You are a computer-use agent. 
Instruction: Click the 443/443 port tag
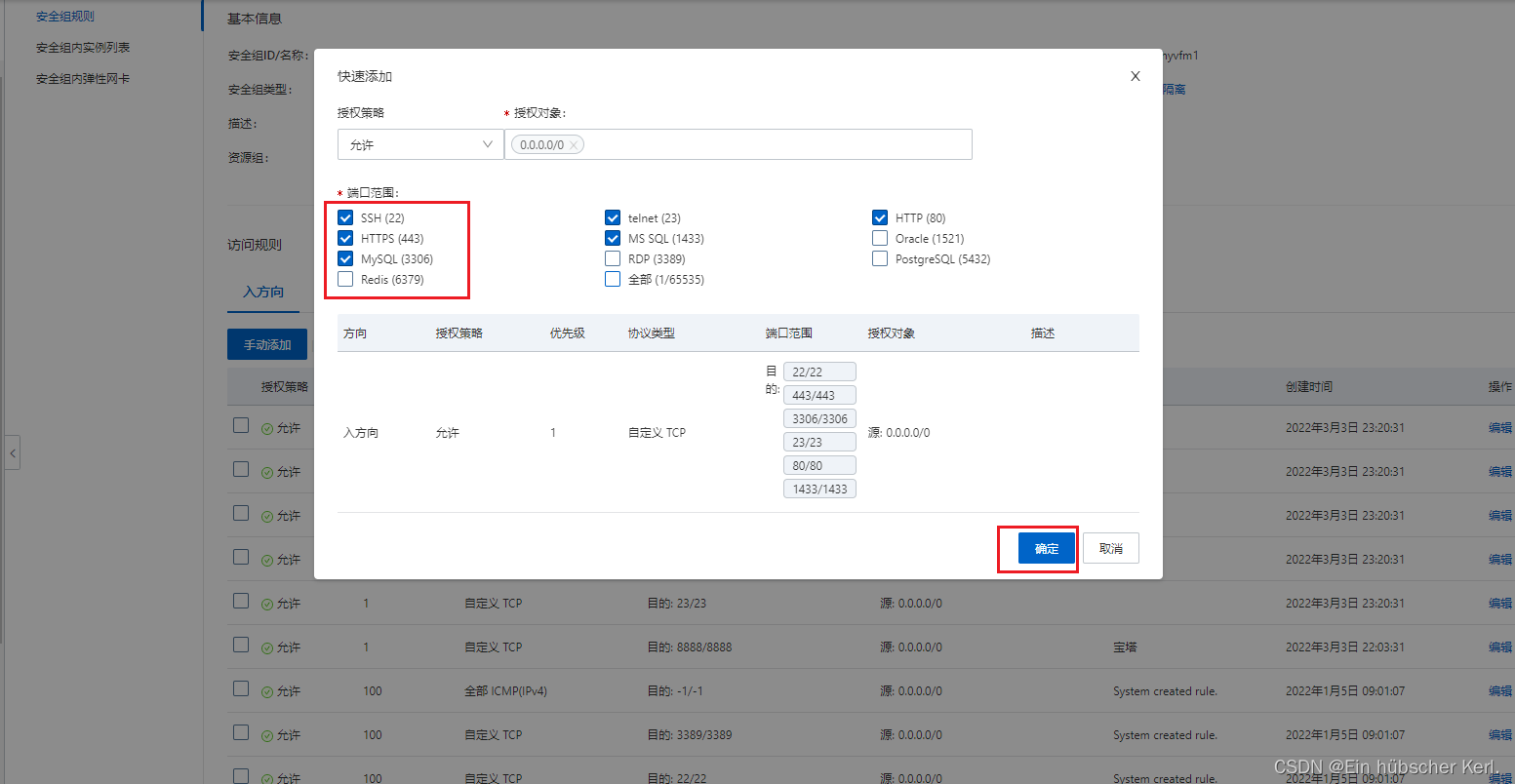[819, 395]
